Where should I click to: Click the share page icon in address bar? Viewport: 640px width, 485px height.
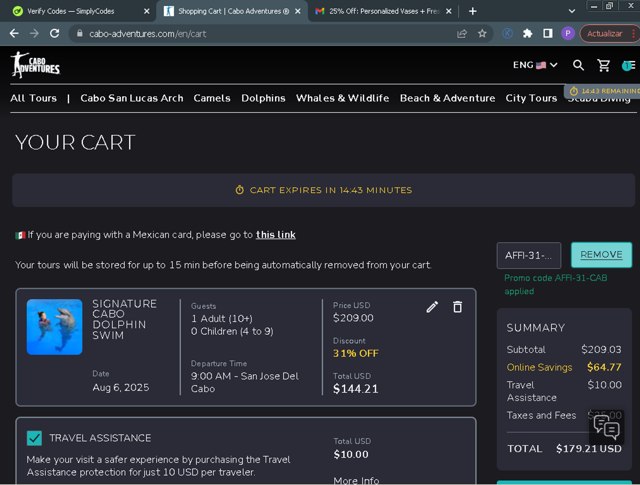coord(462,33)
